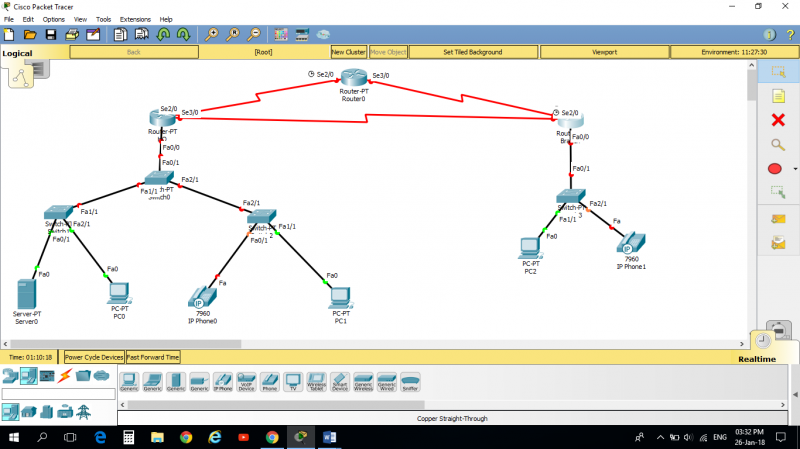Select the Place Note tool
800x449 pixels.
point(778,96)
